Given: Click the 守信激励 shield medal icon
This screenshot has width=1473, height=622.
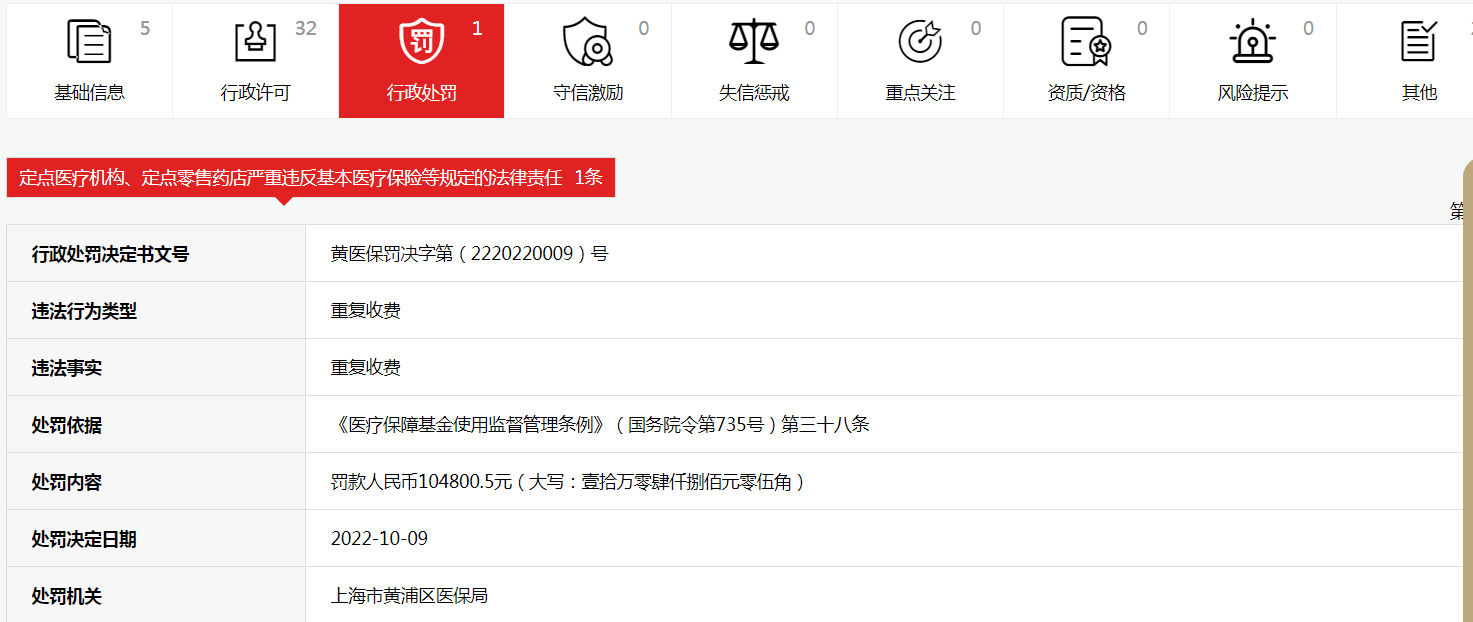Looking at the screenshot, I should click(587, 42).
